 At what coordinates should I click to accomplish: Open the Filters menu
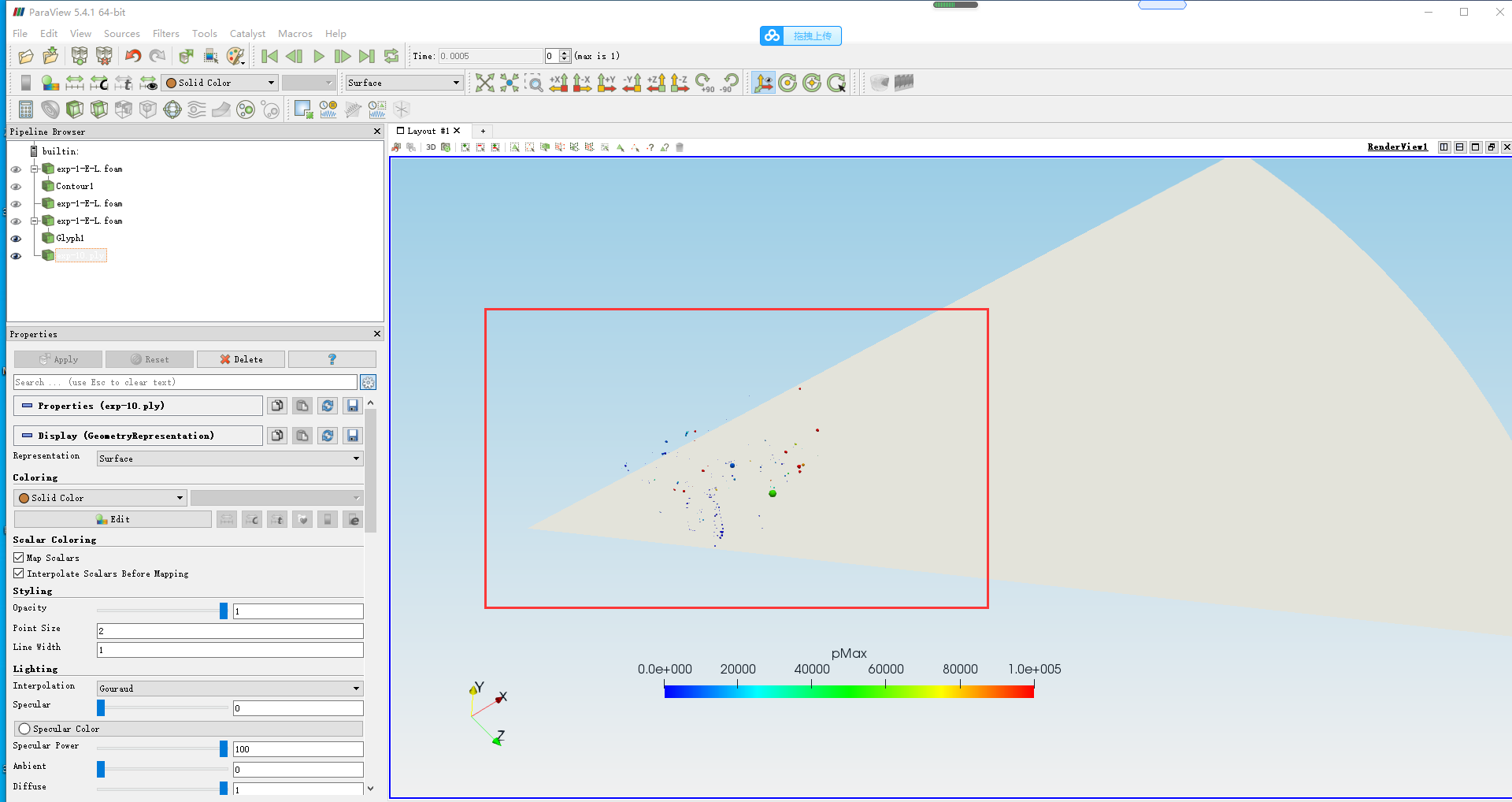[165, 34]
